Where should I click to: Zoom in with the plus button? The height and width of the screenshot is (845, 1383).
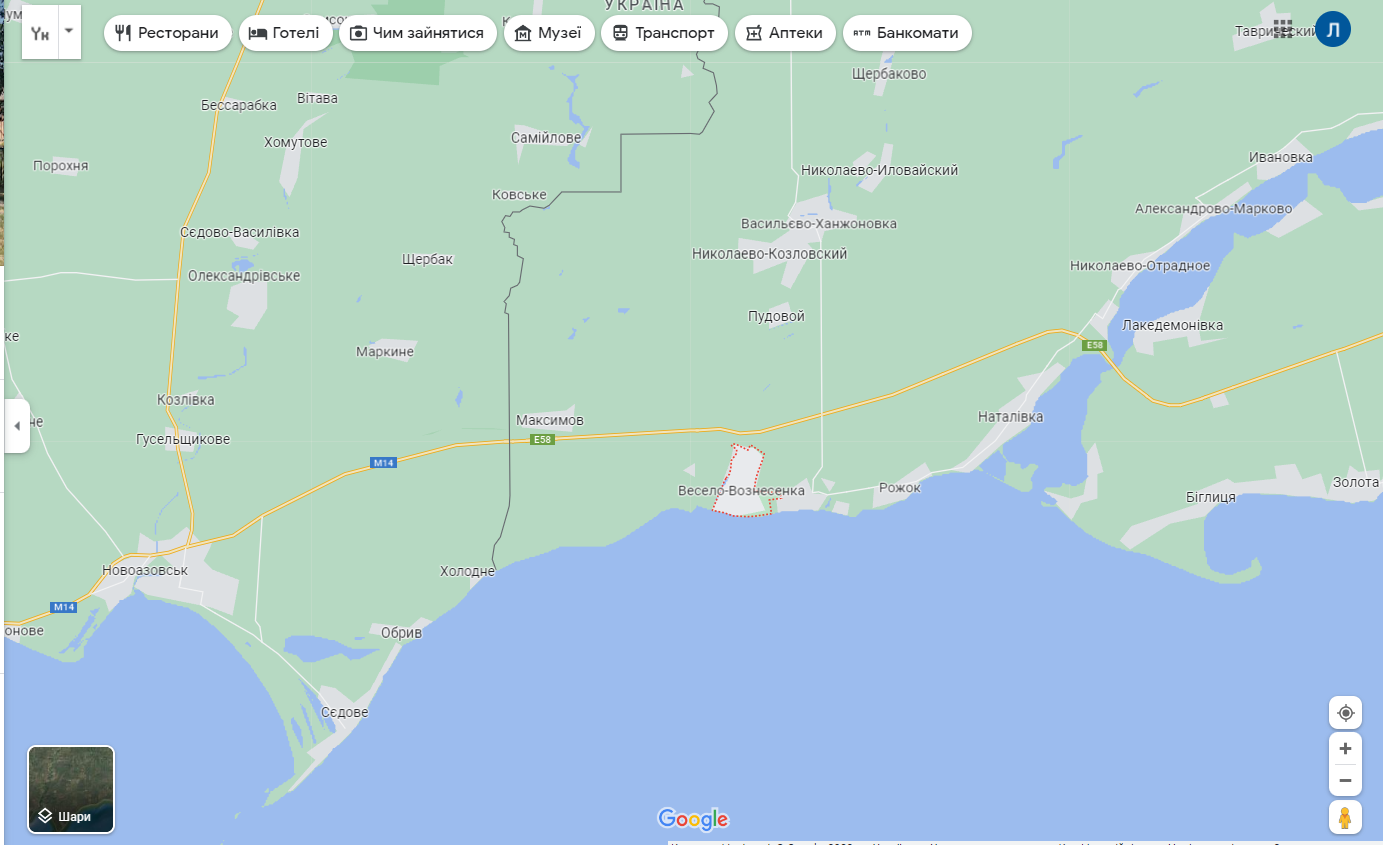tap(1345, 749)
